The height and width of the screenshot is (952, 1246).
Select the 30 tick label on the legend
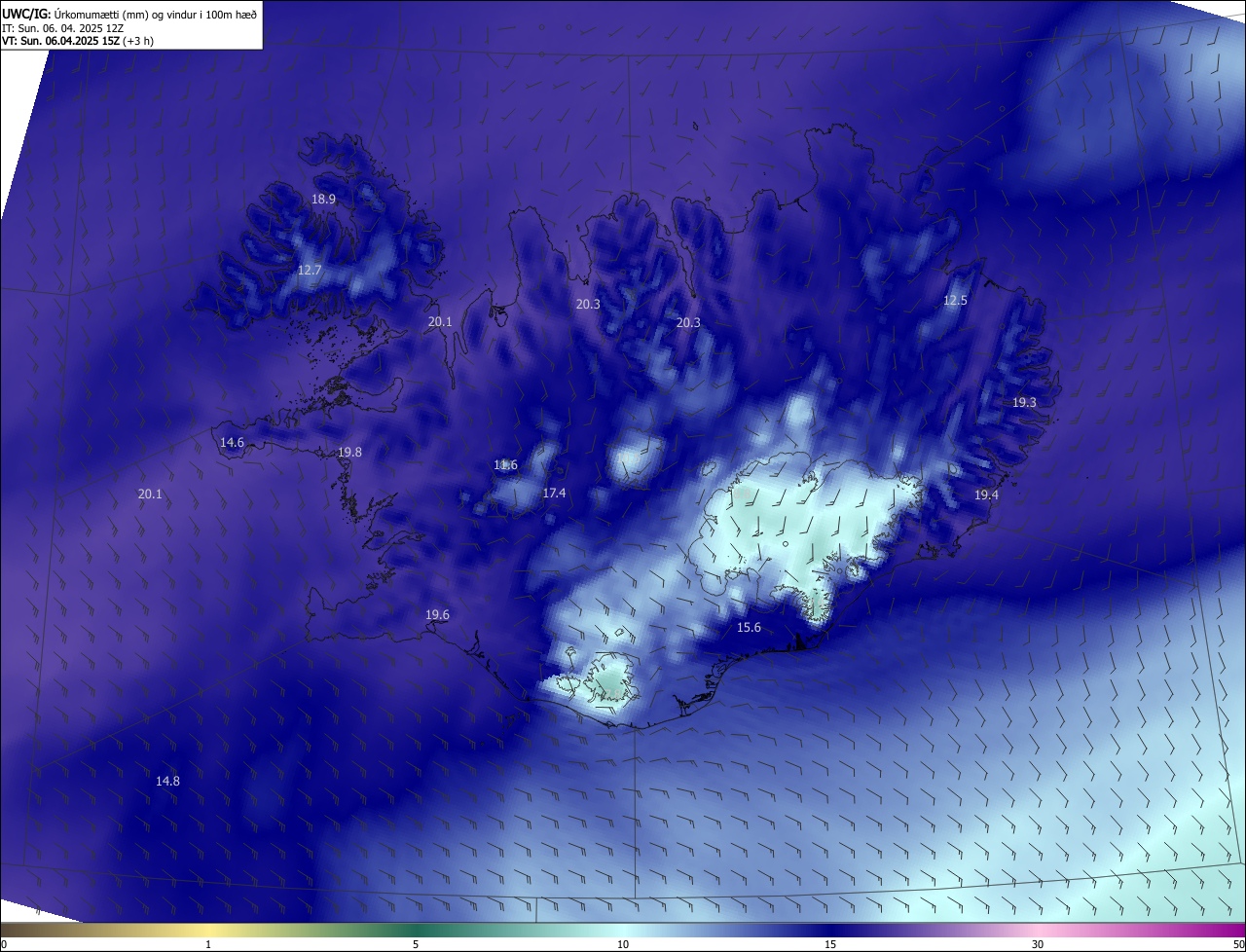(x=1038, y=944)
